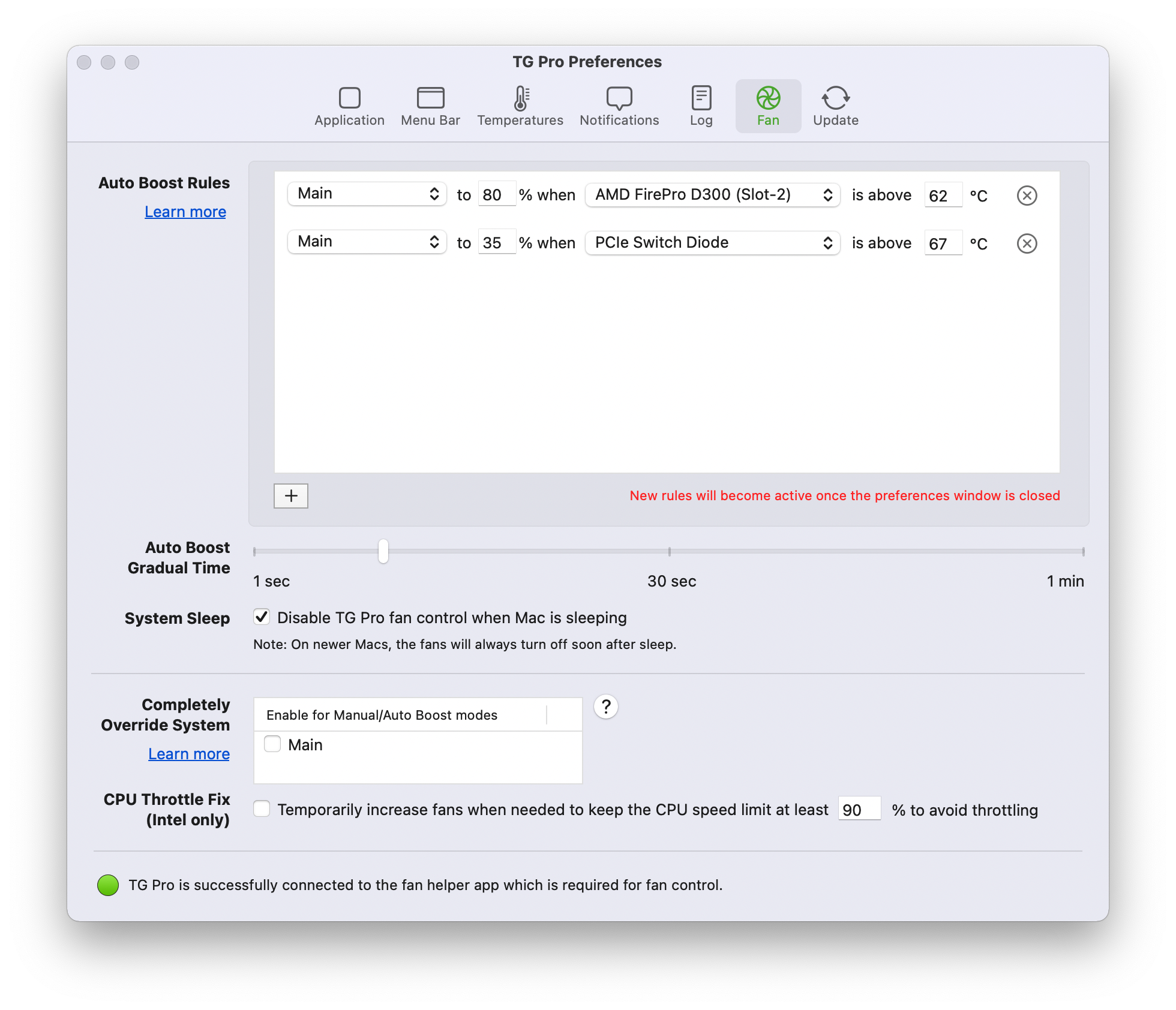Enable the CPU Throttle Fix option
Screen dimensions: 1176x1010
pos(261,808)
